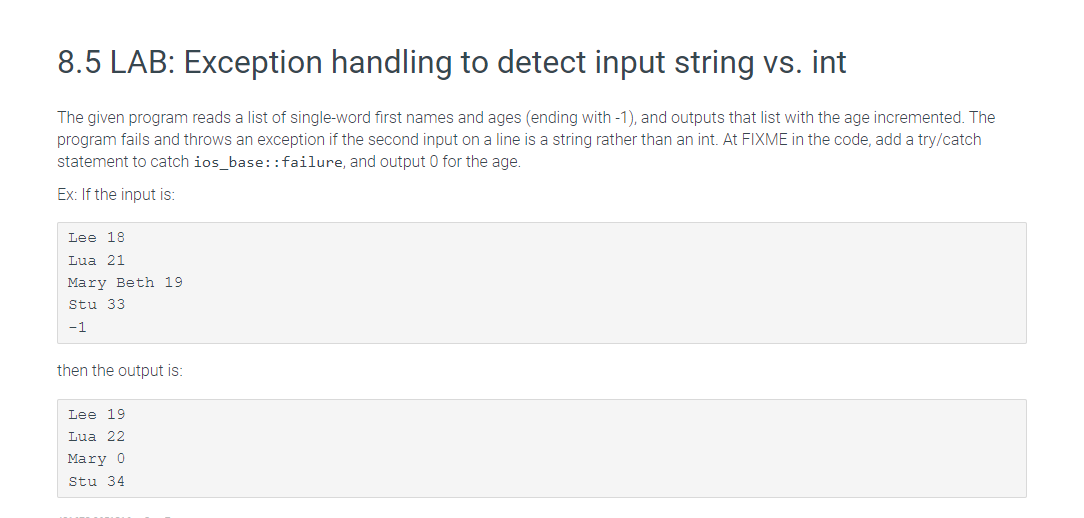Viewport: 1084px width, 518px height.
Task: Click the 'Lee 18' input line
Action: 96,238
